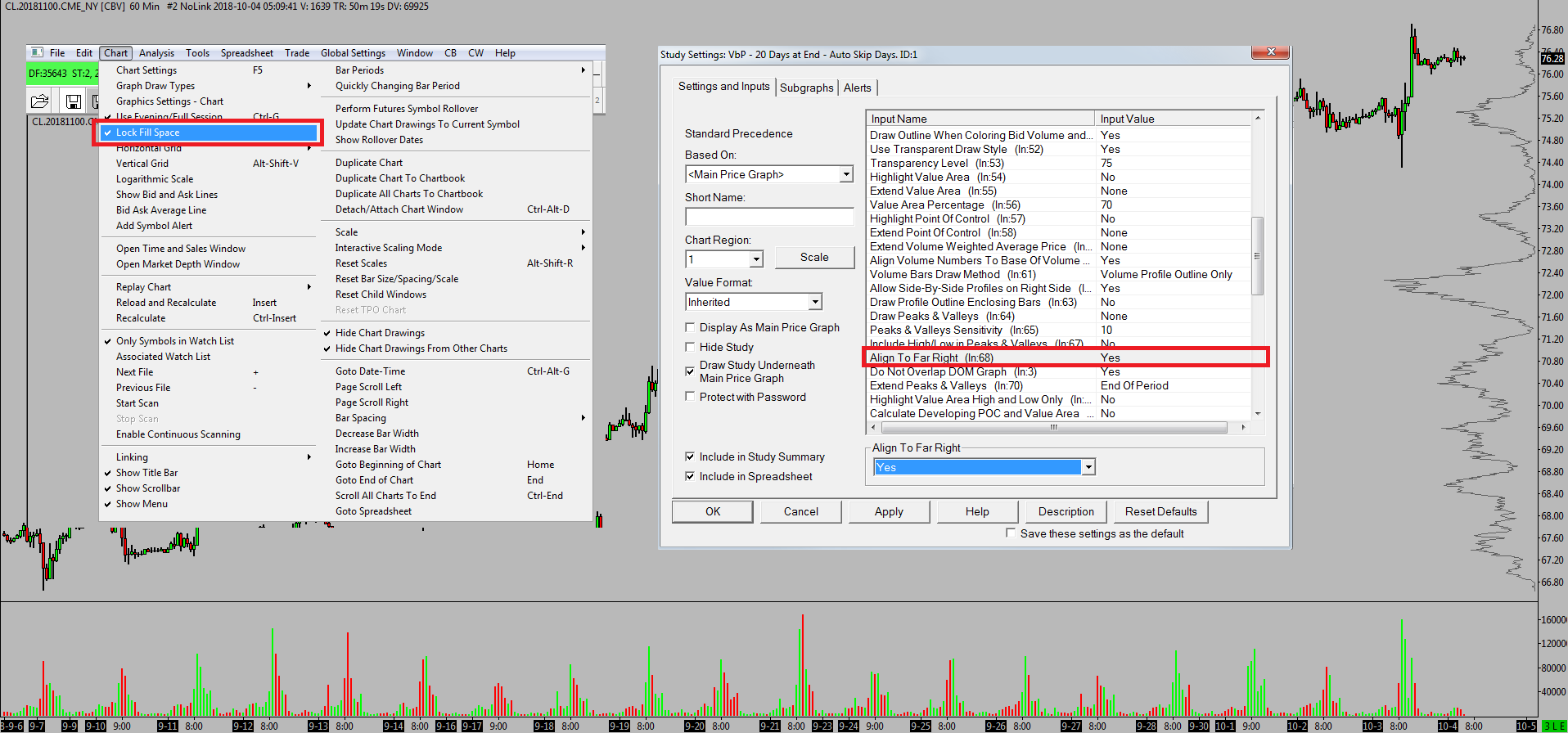Image resolution: width=1568 pixels, height=733 pixels.
Task: Click the save floppy disk toolbar icon
Action: point(73,101)
